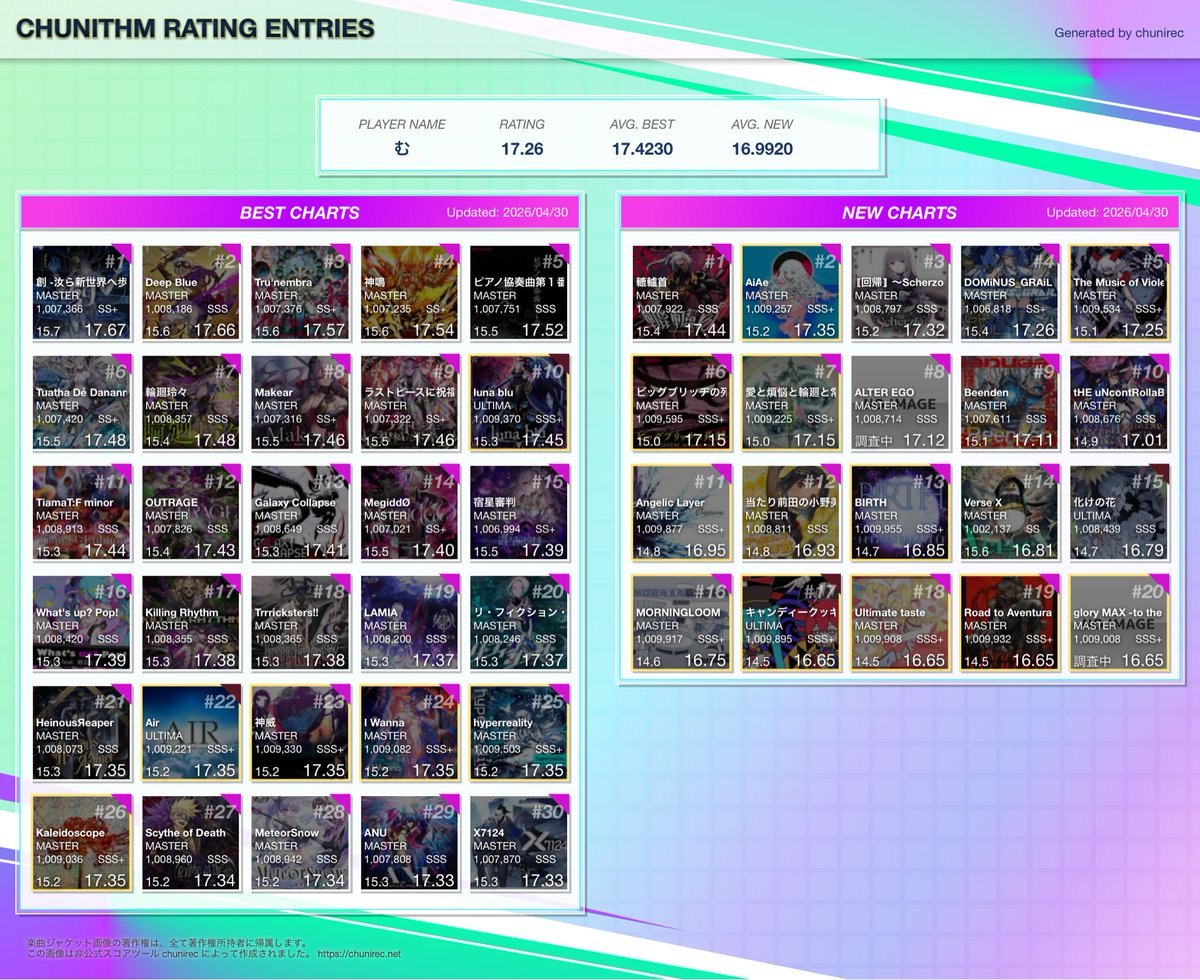This screenshot has height=980, width=1200.
Task: Click the MeteorSnow chart card
Action: tap(300, 842)
